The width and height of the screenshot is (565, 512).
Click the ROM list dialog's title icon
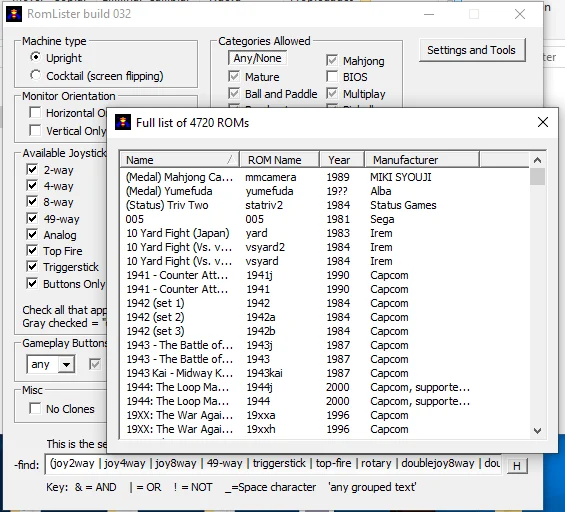123,123
